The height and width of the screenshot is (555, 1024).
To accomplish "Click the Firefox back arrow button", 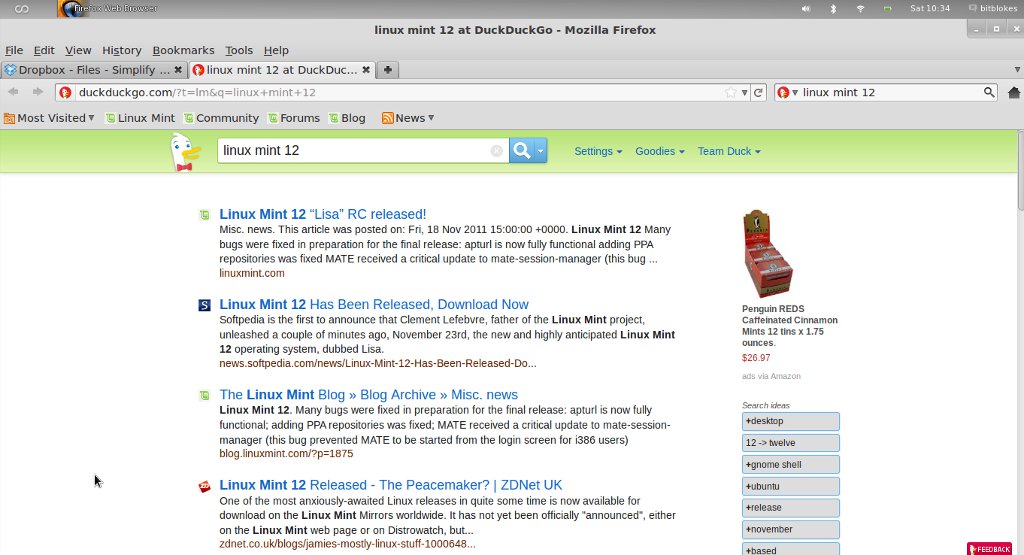I will (13, 92).
